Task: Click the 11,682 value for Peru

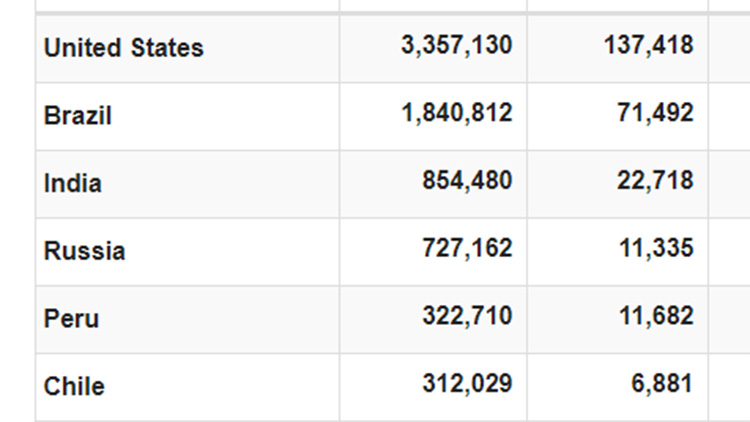Action: tap(655, 317)
